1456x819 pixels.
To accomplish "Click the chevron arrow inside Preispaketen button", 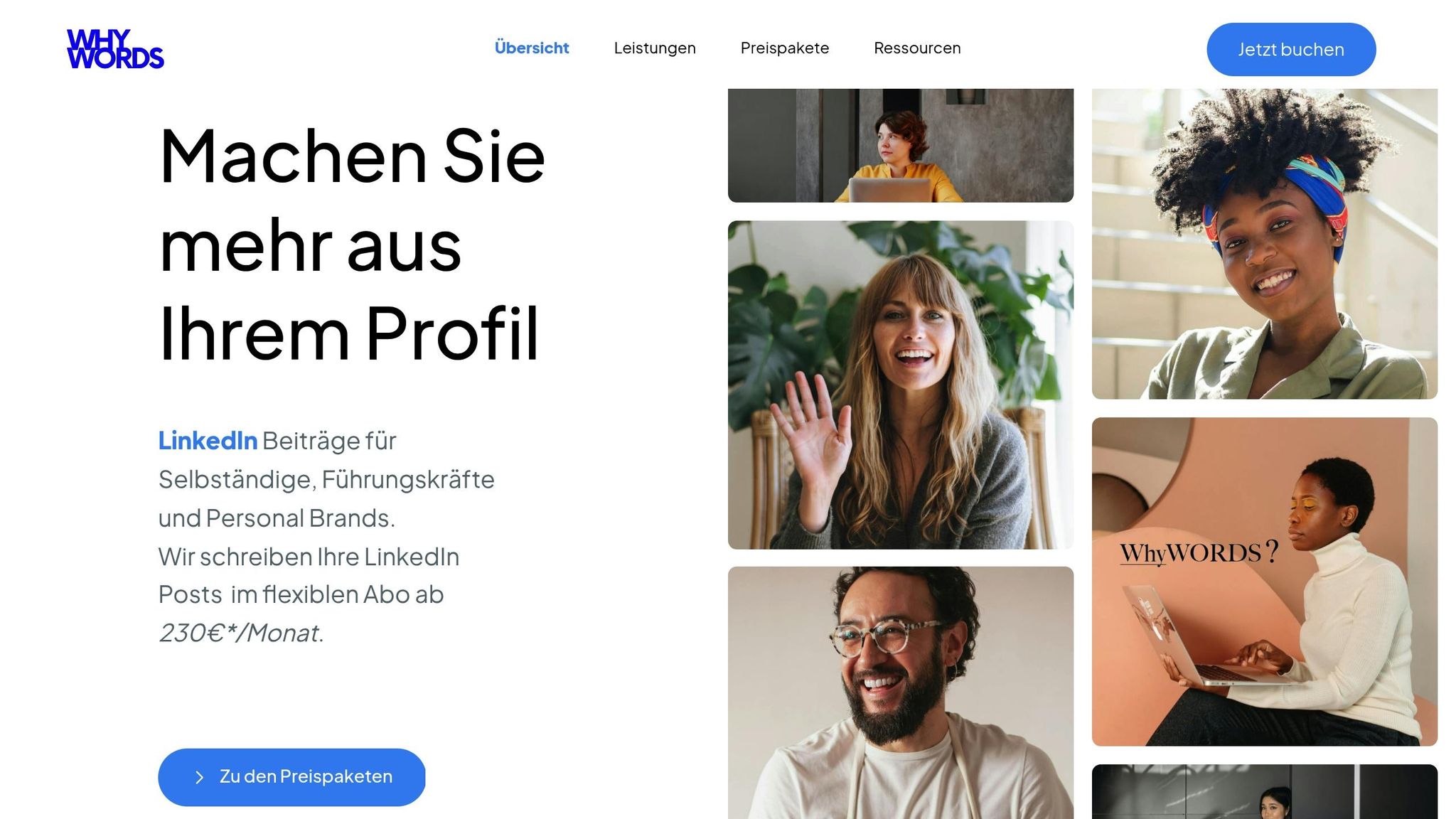I will (199, 777).
